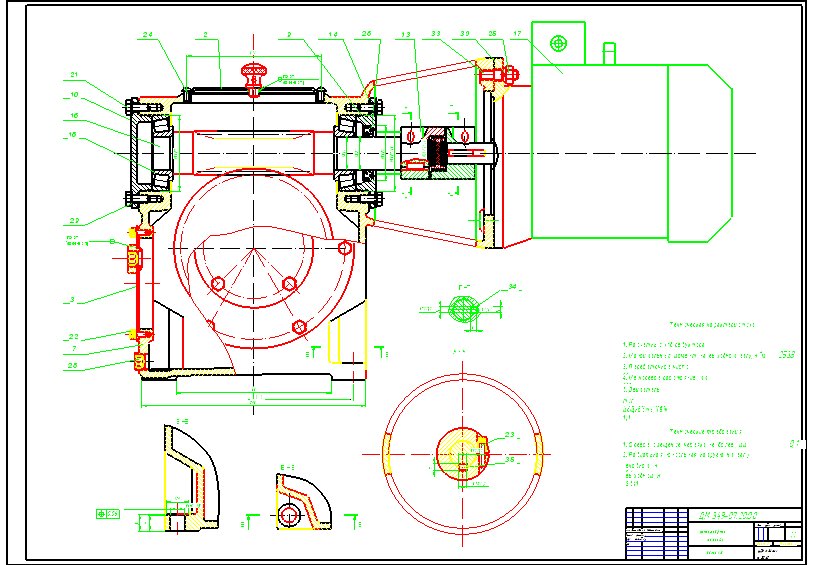This screenshot has height=565, width=817.
Task: Select callout number 14 at the top
Action: click(332, 35)
